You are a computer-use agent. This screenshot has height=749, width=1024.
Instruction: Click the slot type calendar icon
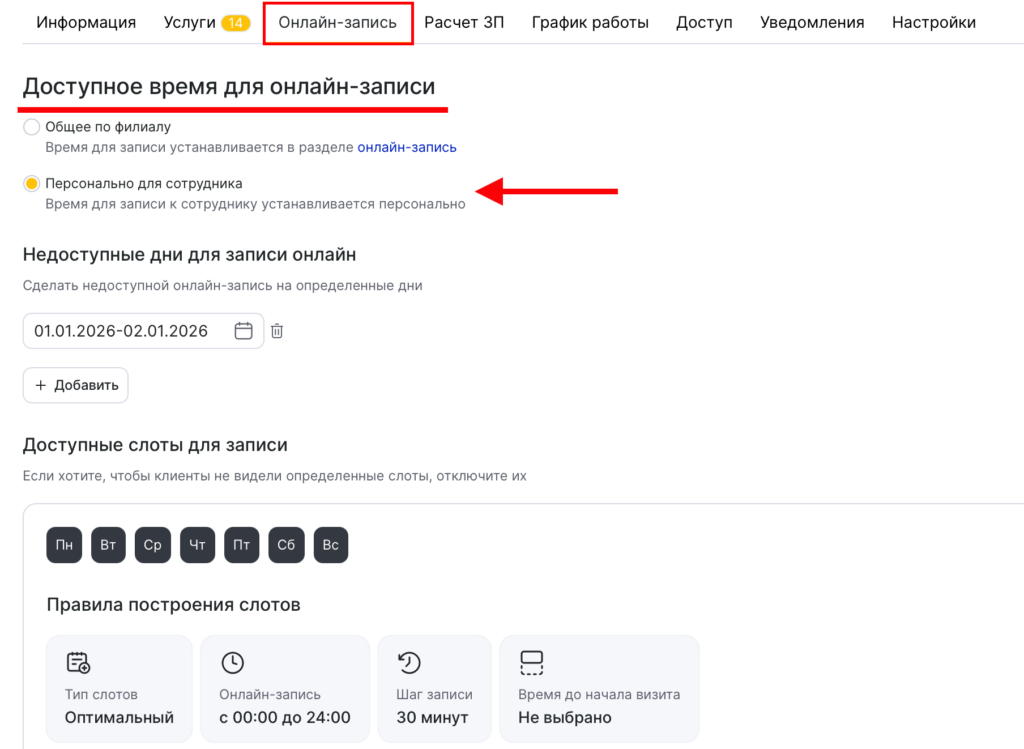pyautogui.click(x=78, y=663)
